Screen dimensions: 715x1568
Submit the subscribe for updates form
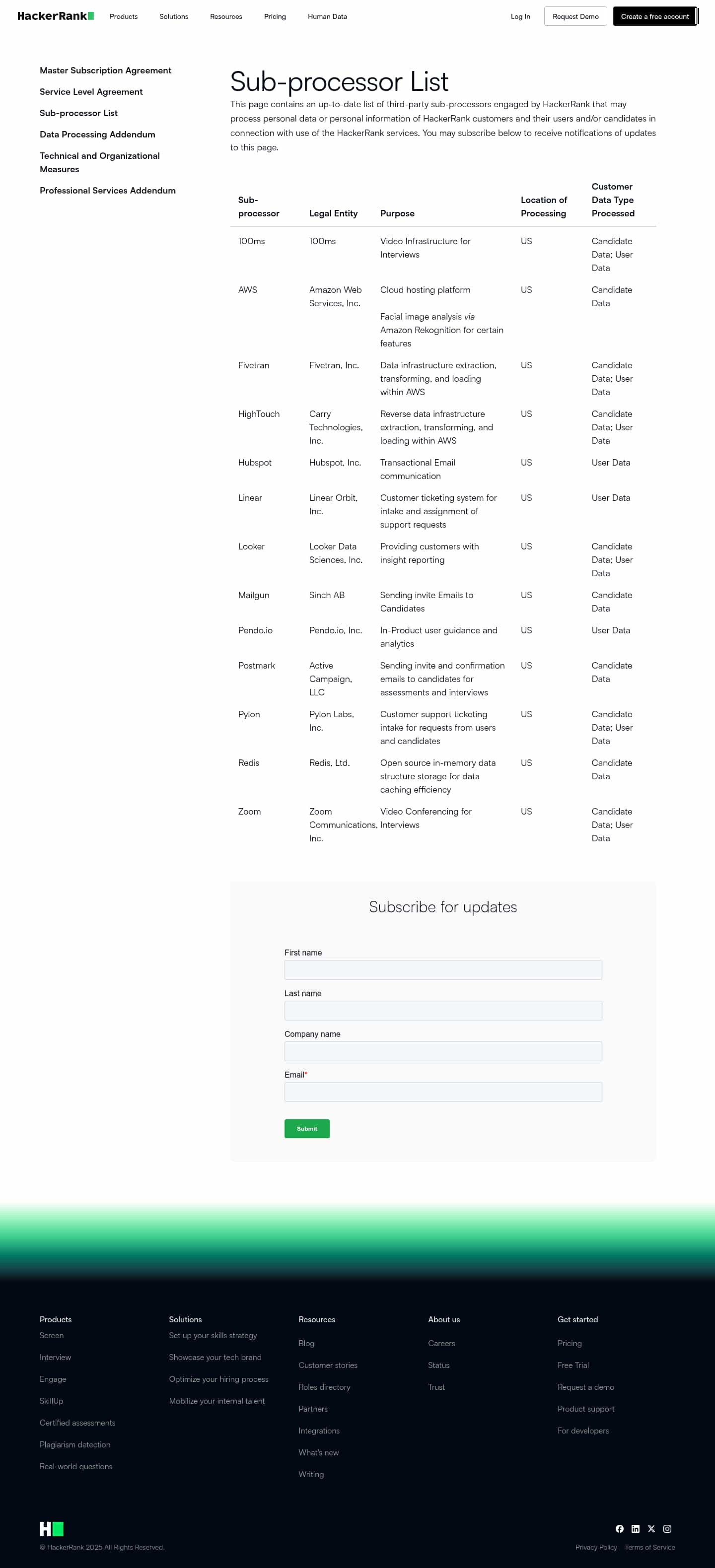307,1128
